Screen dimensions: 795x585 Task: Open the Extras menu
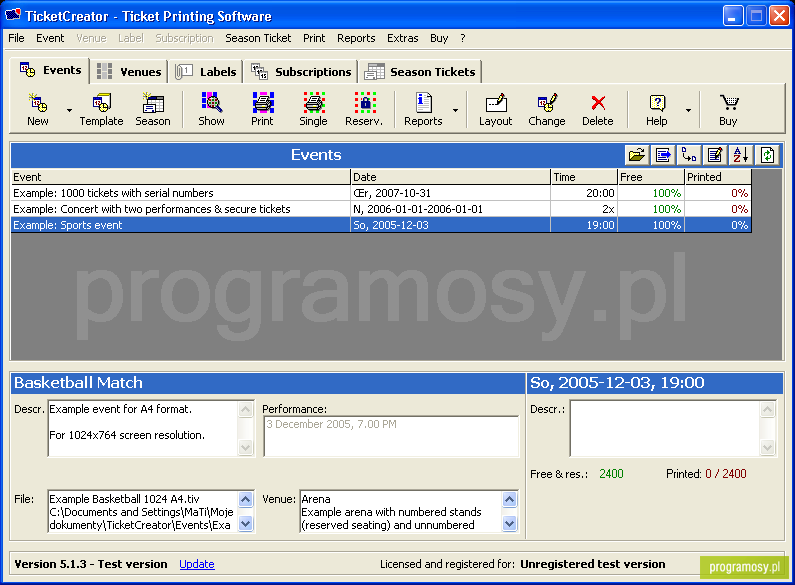click(403, 38)
